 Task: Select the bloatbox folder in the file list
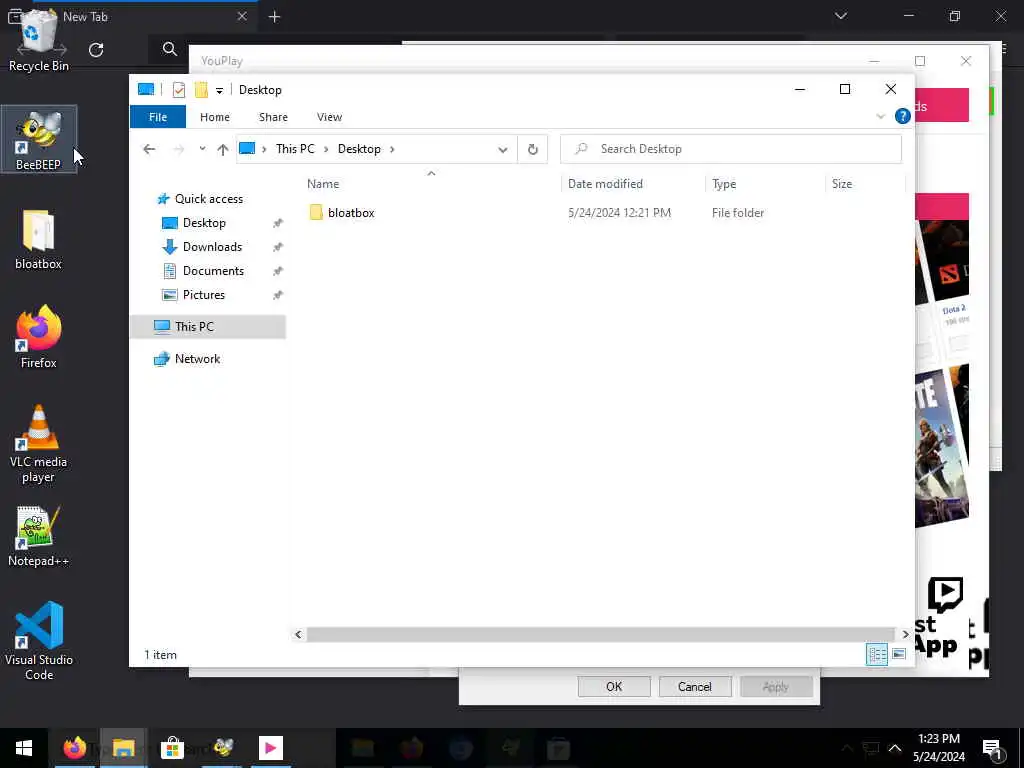tap(351, 213)
